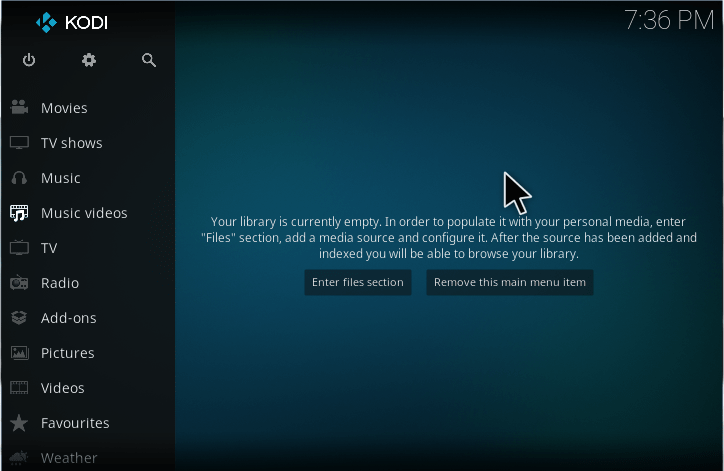Open the Videos menu label
724x471 pixels.
[x=62, y=388]
